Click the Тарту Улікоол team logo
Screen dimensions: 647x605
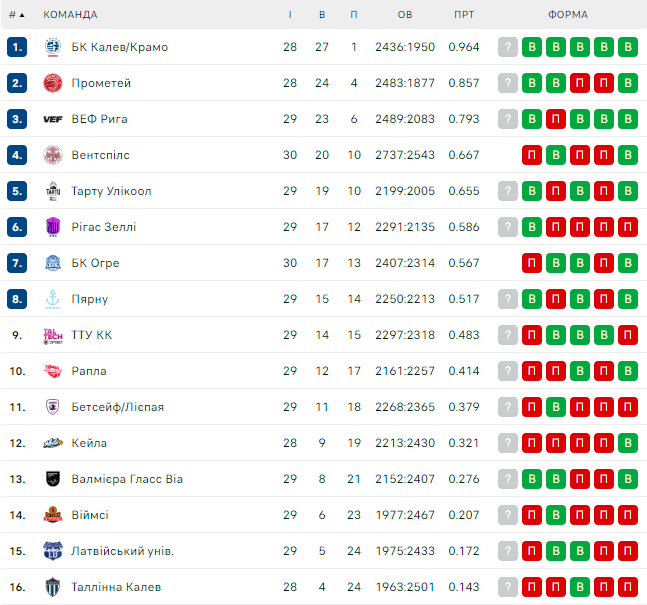(x=53, y=191)
